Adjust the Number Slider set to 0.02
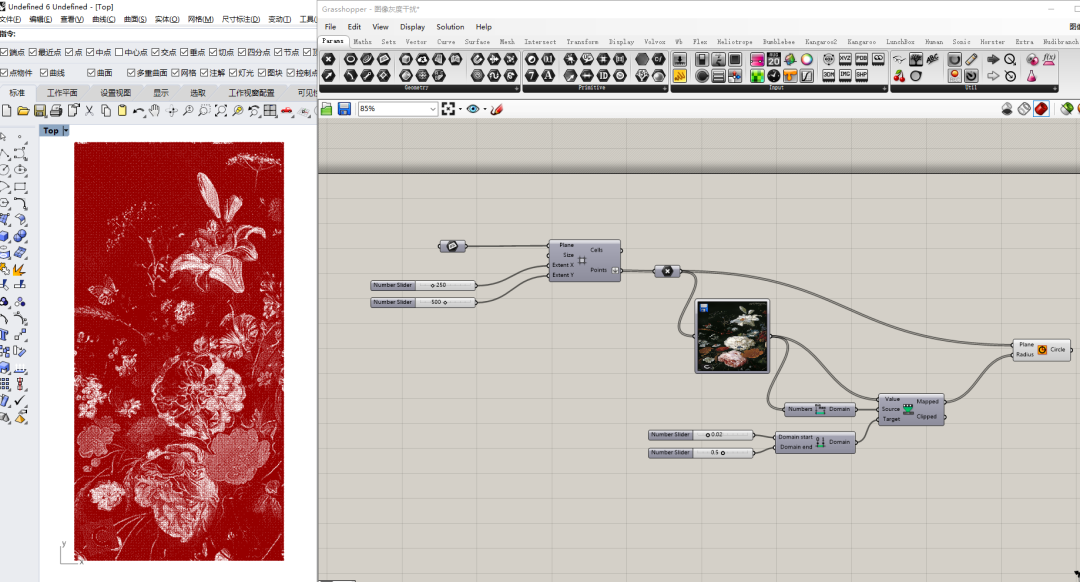Viewport: 1080px width, 582px height. [701, 435]
